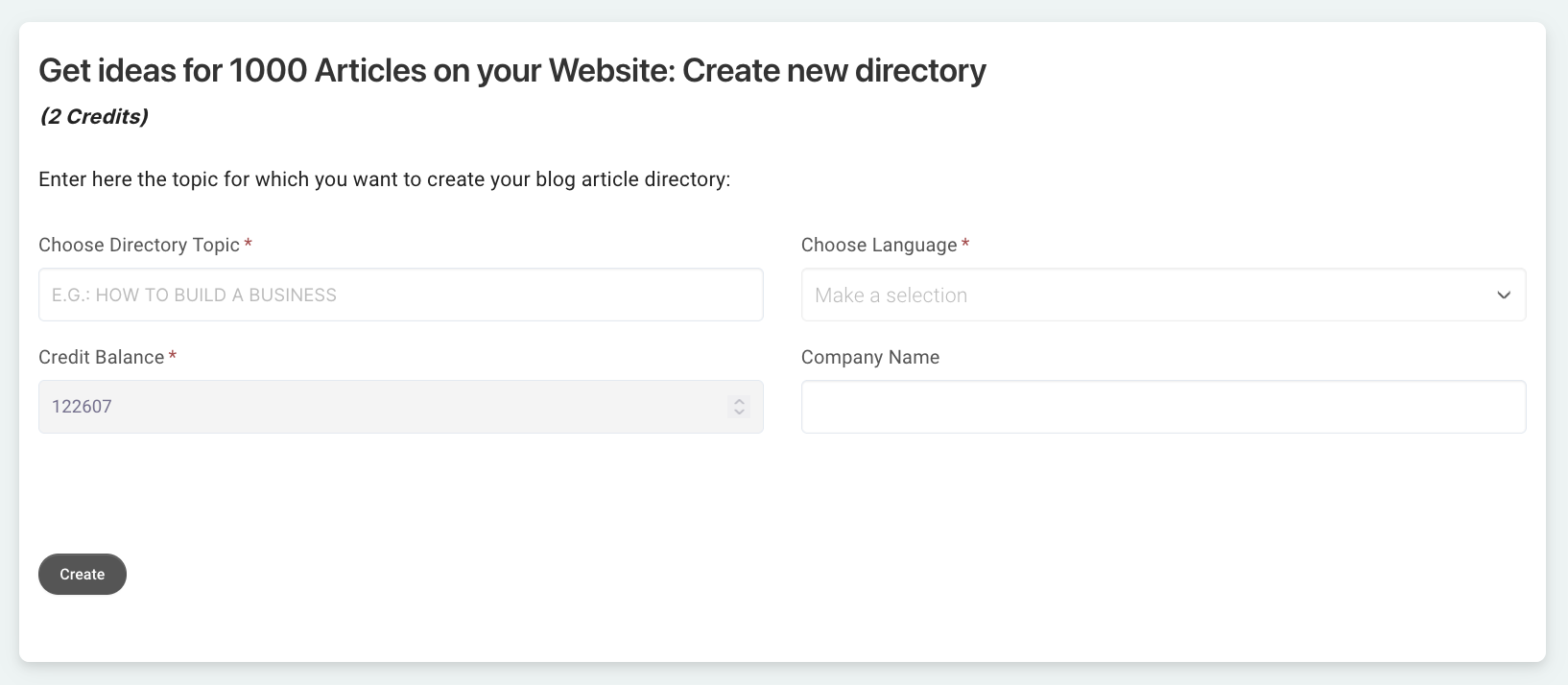Open the Choose Language dropdown

pyautogui.click(x=1163, y=295)
